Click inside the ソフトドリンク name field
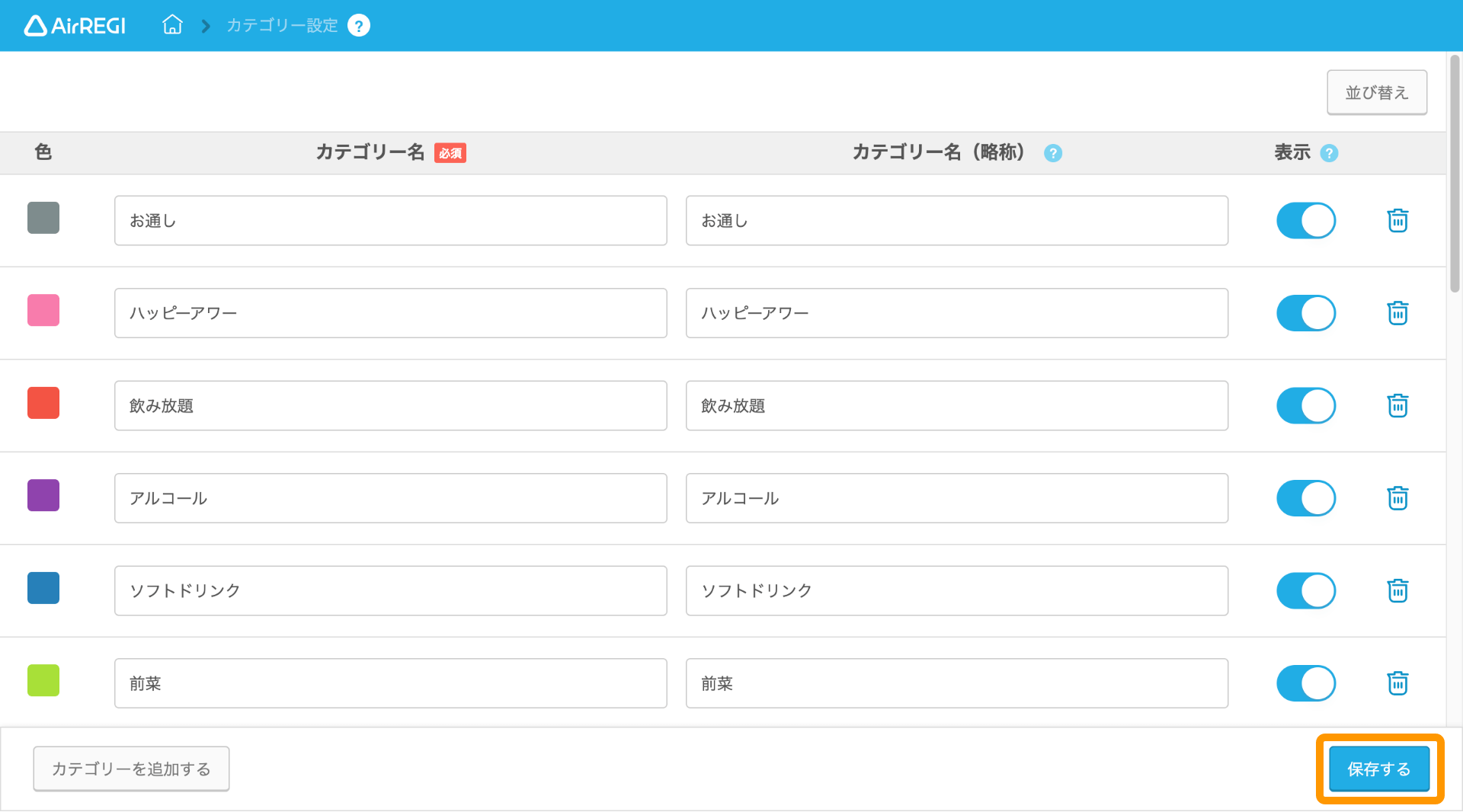The image size is (1463, 812). [390, 590]
